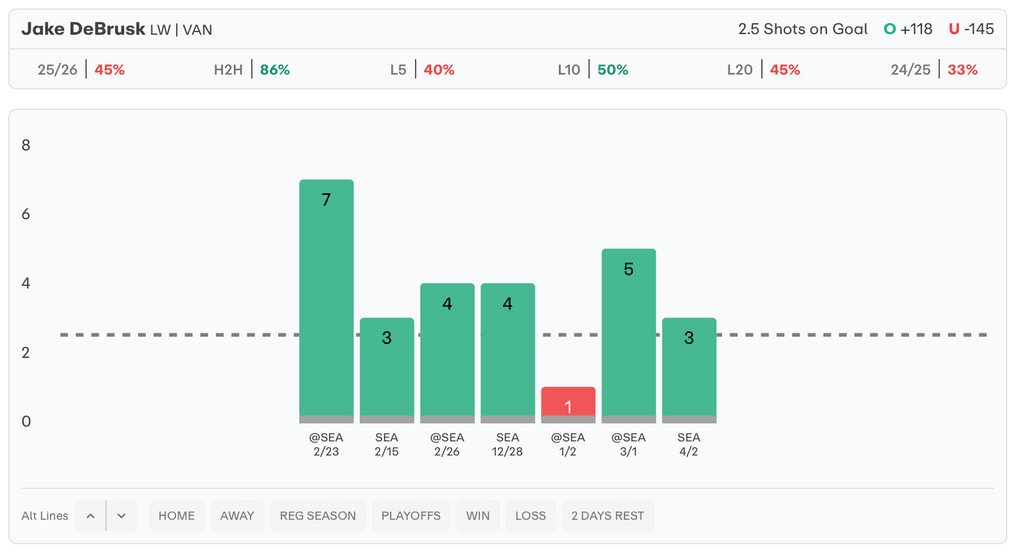Toggle the AWAY games filter
Screen dimensions: 1024x559
[x=237, y=516]
